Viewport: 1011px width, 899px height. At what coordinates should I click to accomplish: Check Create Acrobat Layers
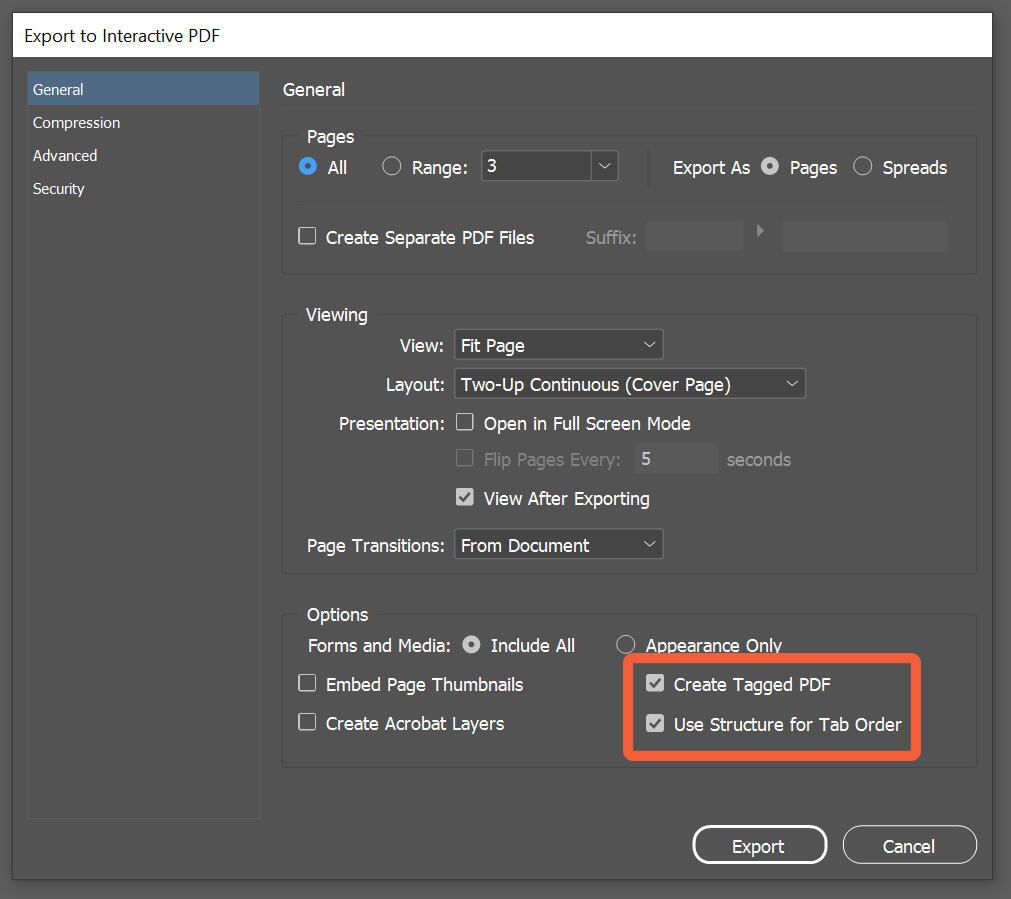click(307, 722)
